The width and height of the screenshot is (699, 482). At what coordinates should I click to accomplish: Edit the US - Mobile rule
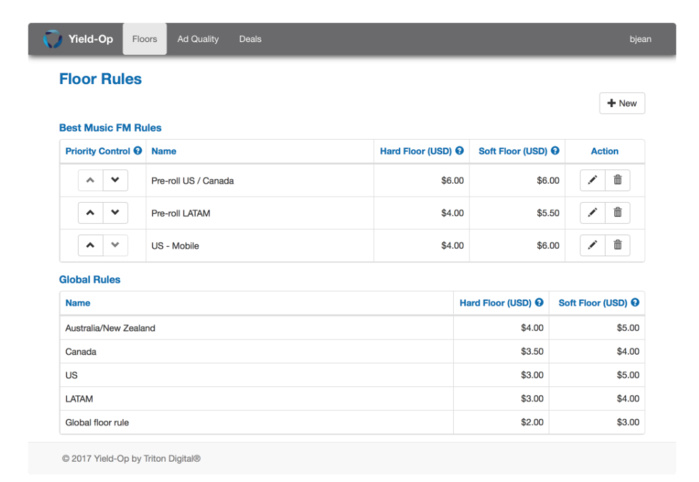[592, 245]
